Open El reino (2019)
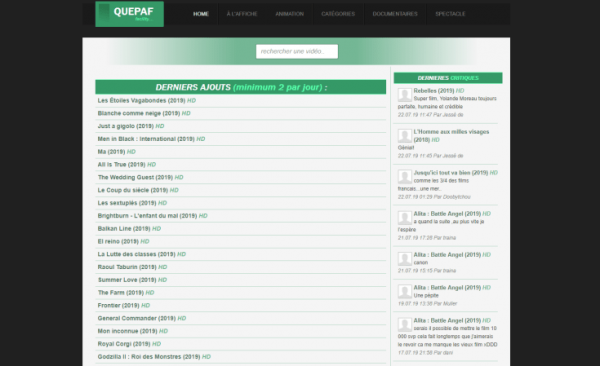Viewport: 600px width, 366px height. coord(124,242)
